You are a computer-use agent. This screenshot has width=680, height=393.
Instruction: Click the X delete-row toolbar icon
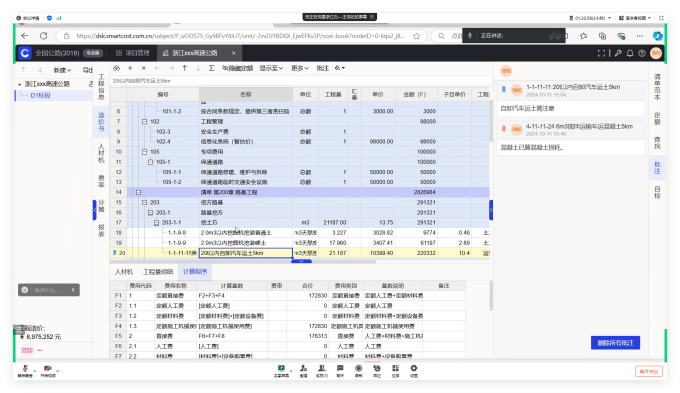coord(144,68)
